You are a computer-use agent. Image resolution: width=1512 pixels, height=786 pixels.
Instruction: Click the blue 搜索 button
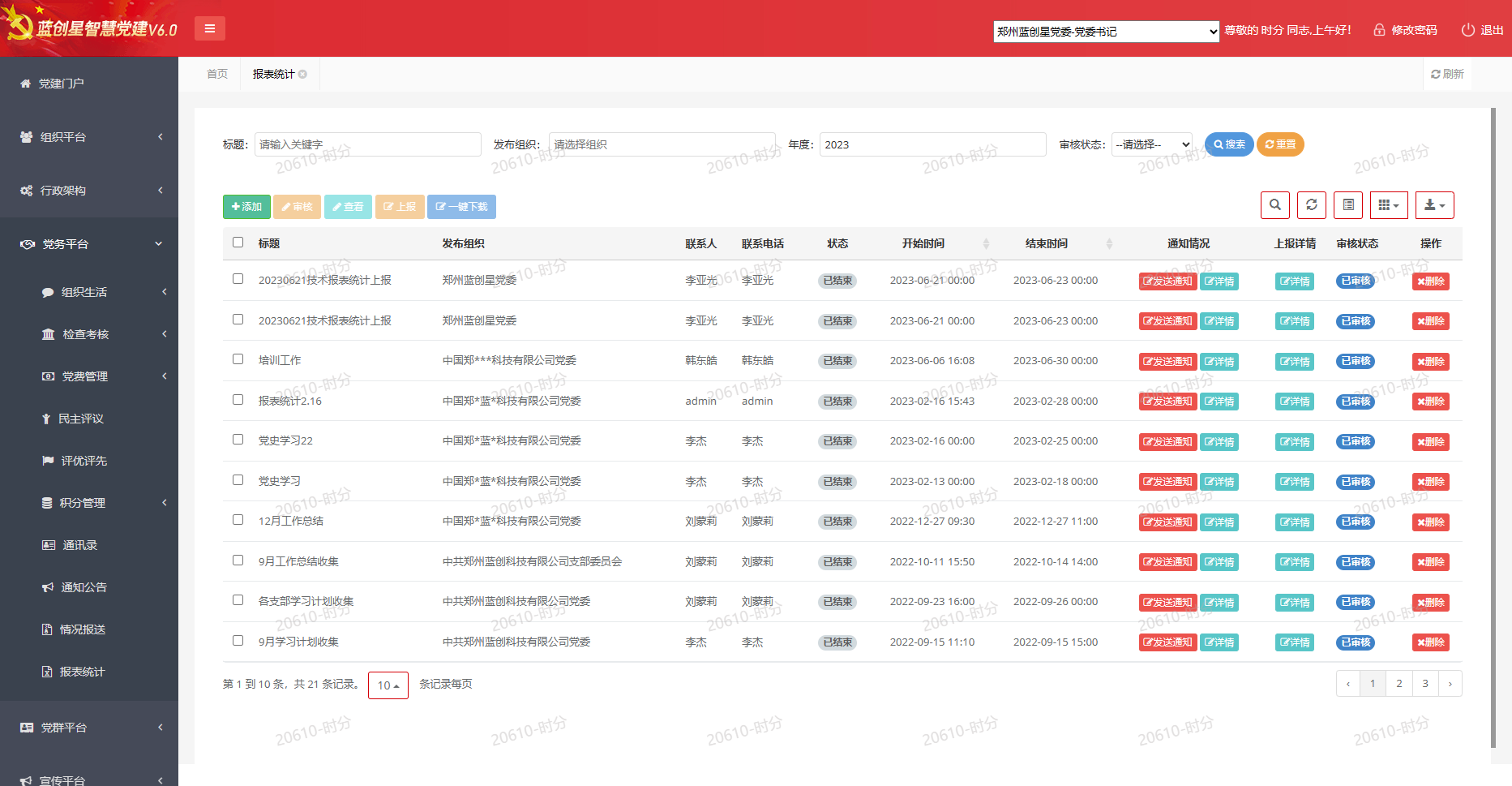pos(1229,144)
